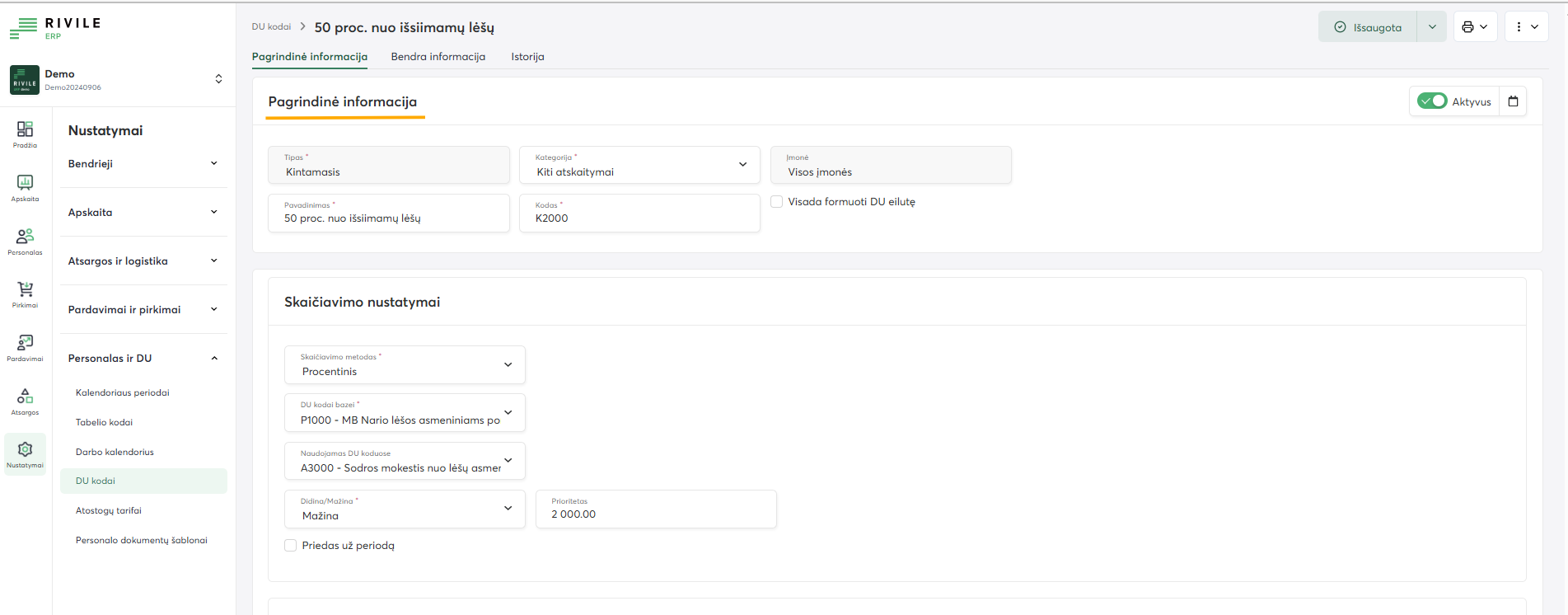Go to DU kodai breadcrumb link
Image resolution: width=1568 pixels, height=615 pixels.
tap(271, 27)
